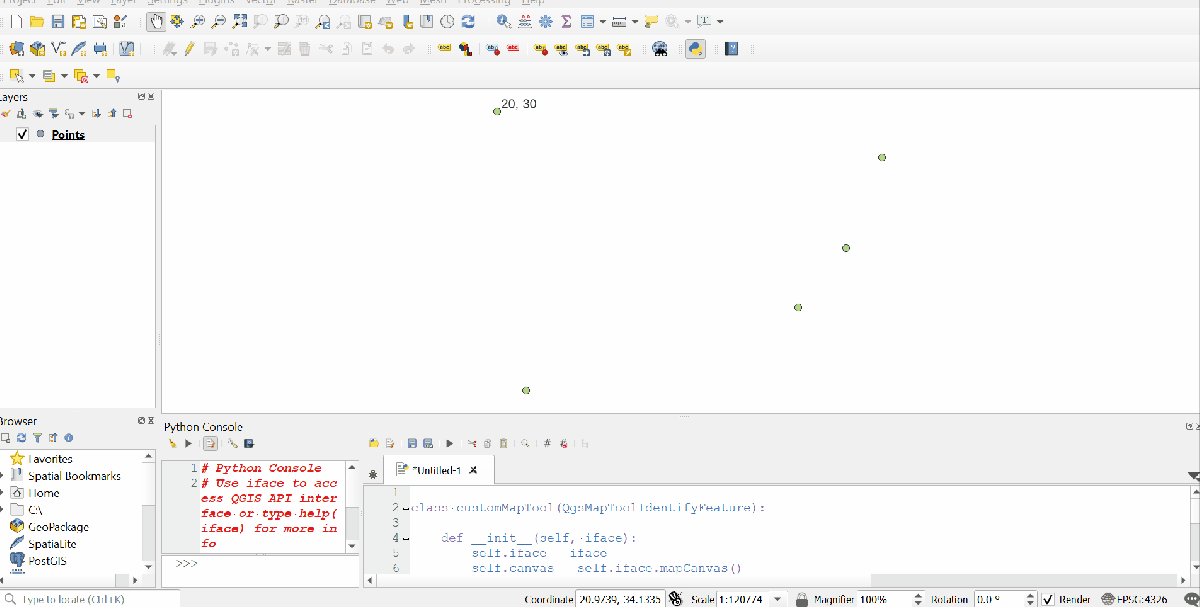Refresh the map canvas with the blue arrows icon
1200x607 pixels.
coord(469,21)
